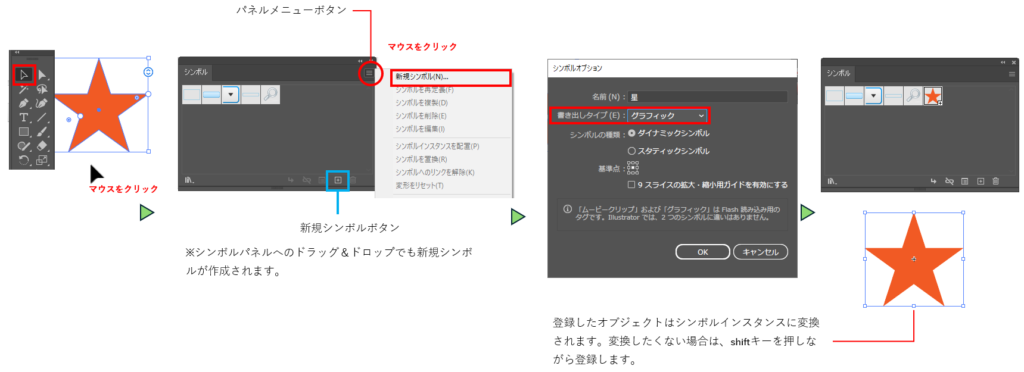The width and height of the screenshot is (1024, 372).
Task: Click シンボル tab in panel beside open menu
Action: [x=195, y=72]
